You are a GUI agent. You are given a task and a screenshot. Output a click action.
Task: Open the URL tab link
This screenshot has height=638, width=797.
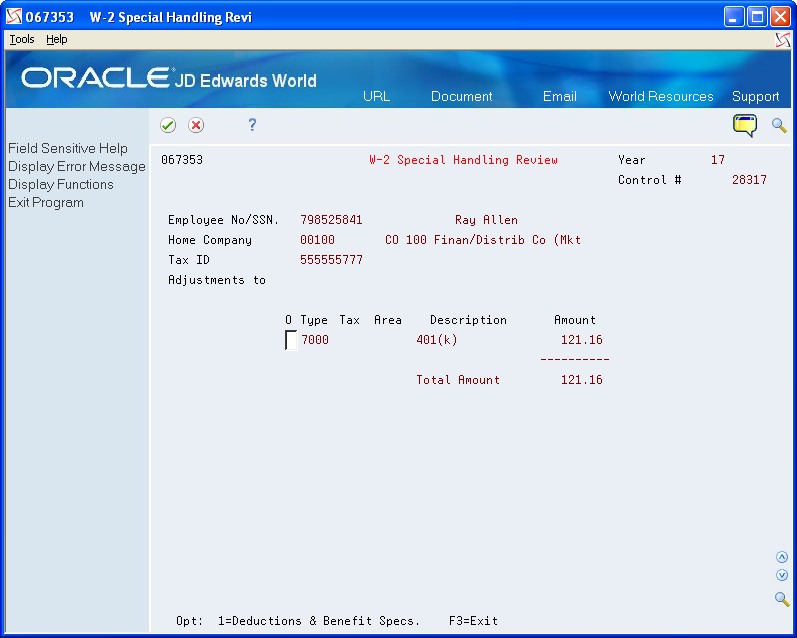(x=377, y=96)
